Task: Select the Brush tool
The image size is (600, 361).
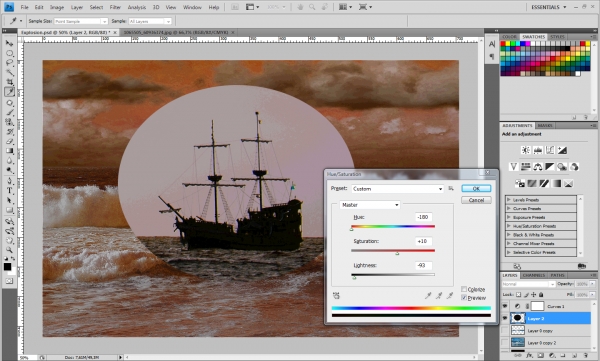Action: pos(9,113)
